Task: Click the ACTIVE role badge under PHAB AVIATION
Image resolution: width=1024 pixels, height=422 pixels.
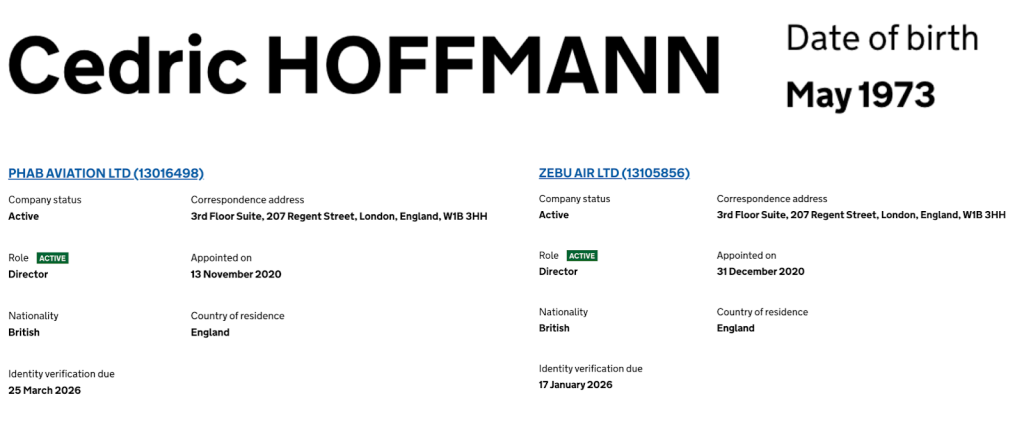Action: click(x=53, y=258)
